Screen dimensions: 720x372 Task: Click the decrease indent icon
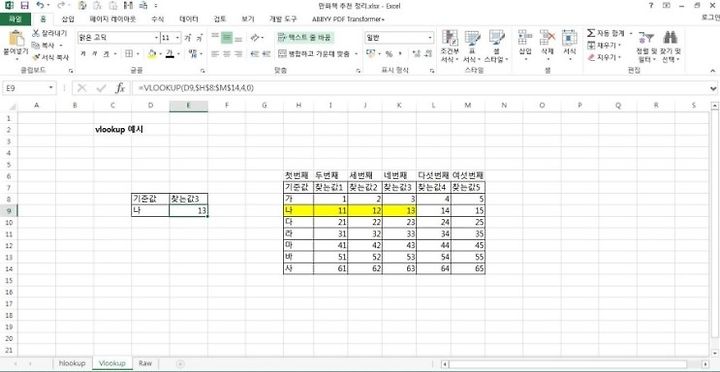pos(254,54)
